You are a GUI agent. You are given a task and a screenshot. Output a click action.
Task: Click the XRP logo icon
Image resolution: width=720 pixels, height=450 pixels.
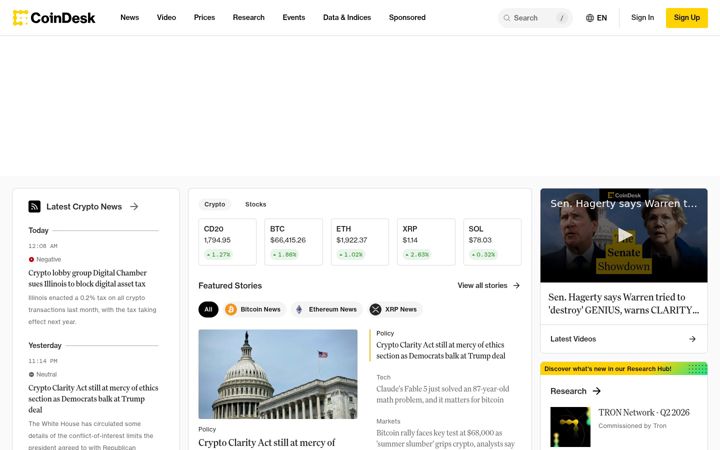(x=375, y=309)
